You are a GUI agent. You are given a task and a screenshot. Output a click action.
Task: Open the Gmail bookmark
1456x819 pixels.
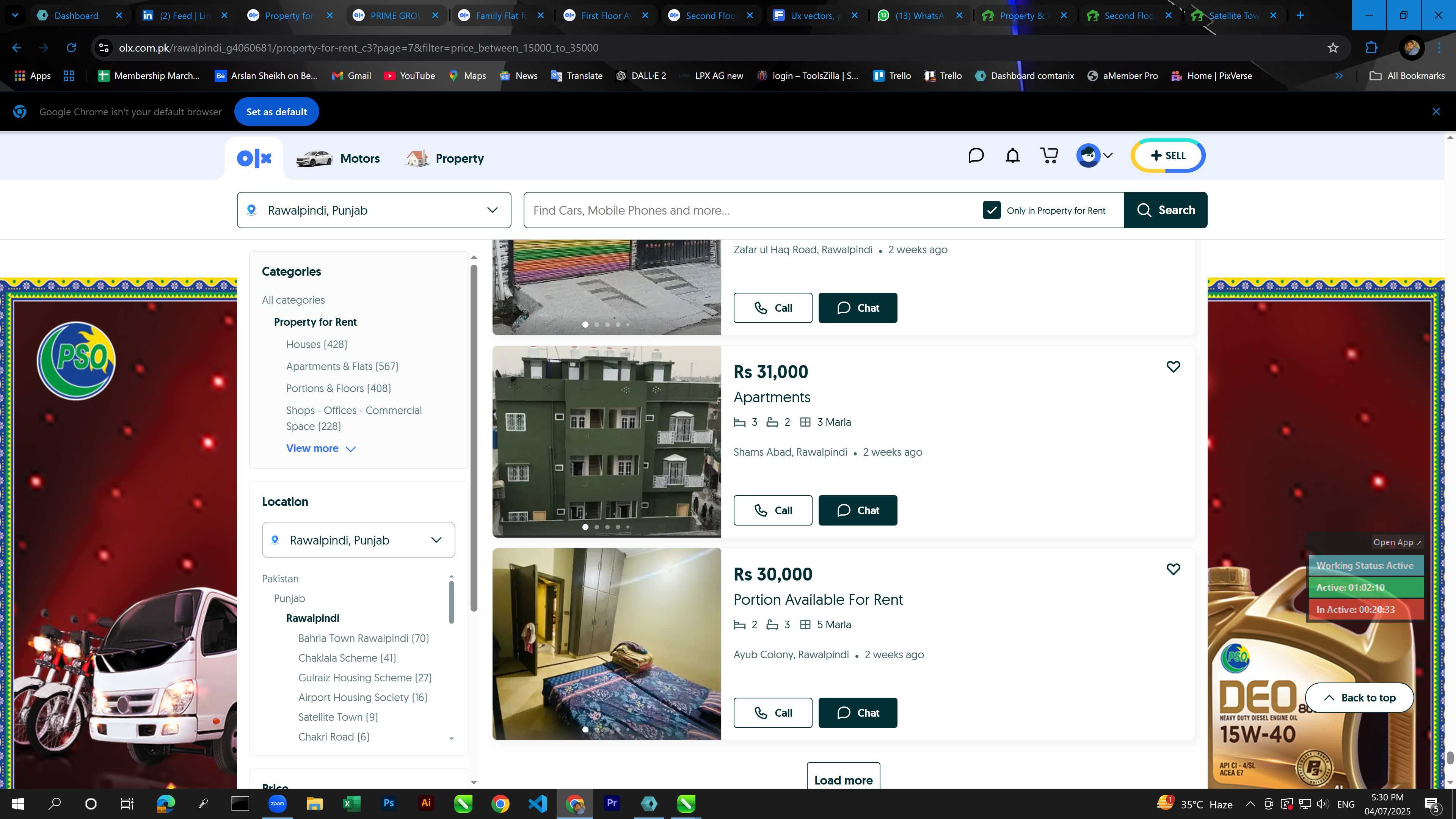[351, 76]
